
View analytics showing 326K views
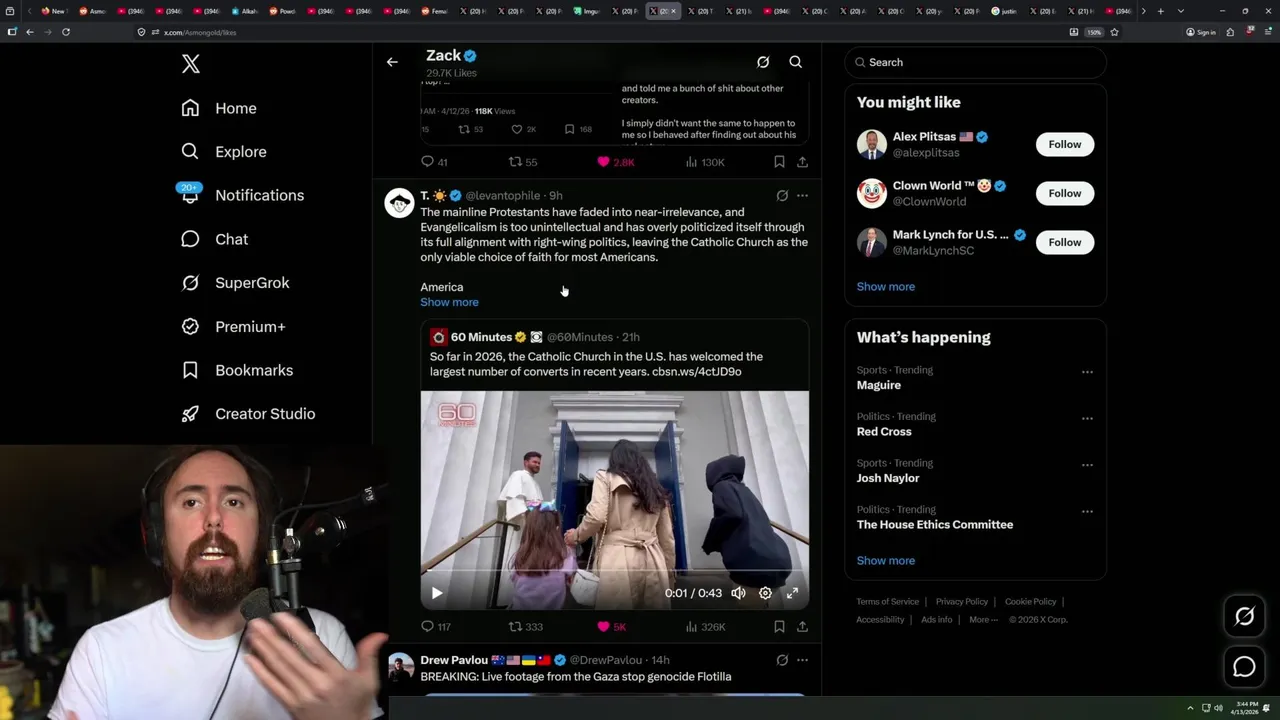(705, 627)
